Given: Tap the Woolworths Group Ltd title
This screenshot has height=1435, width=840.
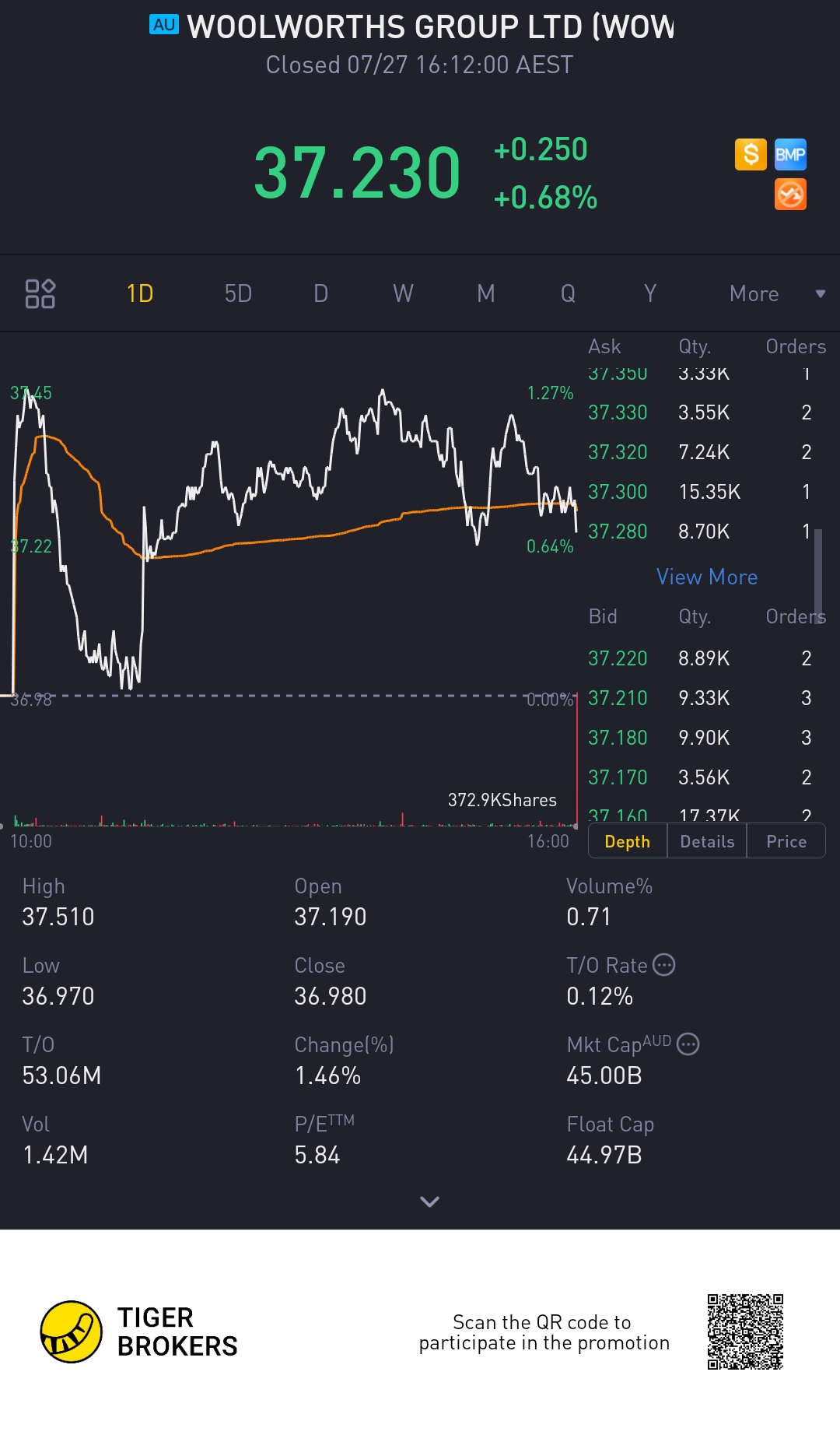Looking at the screenshot, I should (x=431, y=26).
